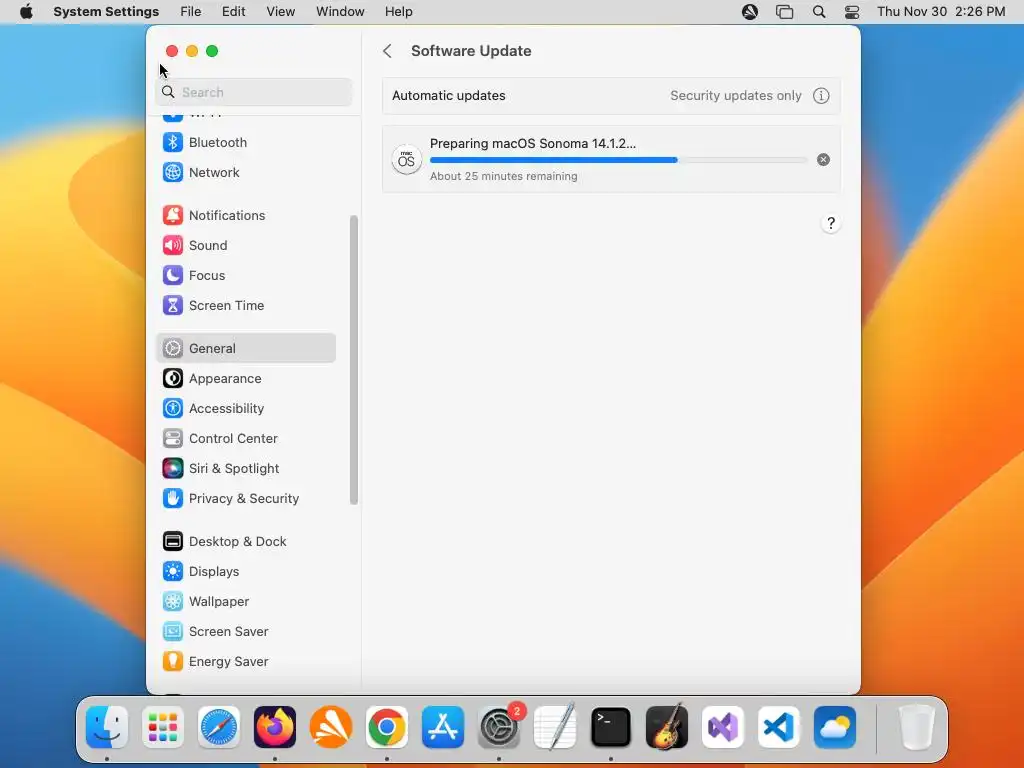
Task: Launch Google Chrome from the Dock
Action: click(387, 727)
